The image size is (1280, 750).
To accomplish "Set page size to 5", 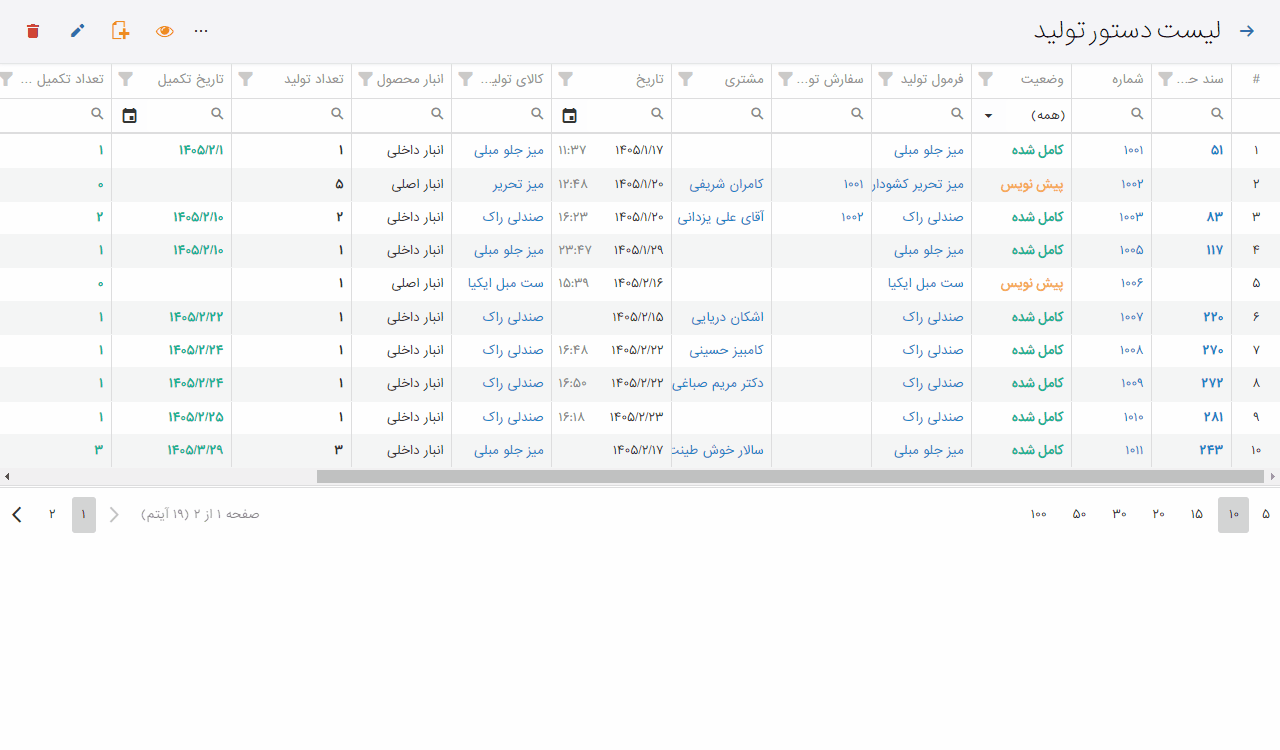I will click(x=1266, y=514).
